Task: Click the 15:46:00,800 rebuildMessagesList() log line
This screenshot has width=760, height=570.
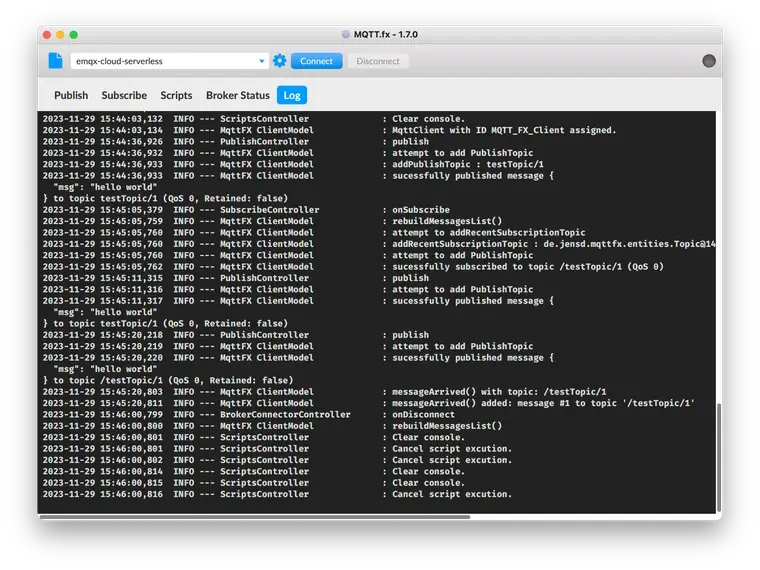Action: point(272,426)
